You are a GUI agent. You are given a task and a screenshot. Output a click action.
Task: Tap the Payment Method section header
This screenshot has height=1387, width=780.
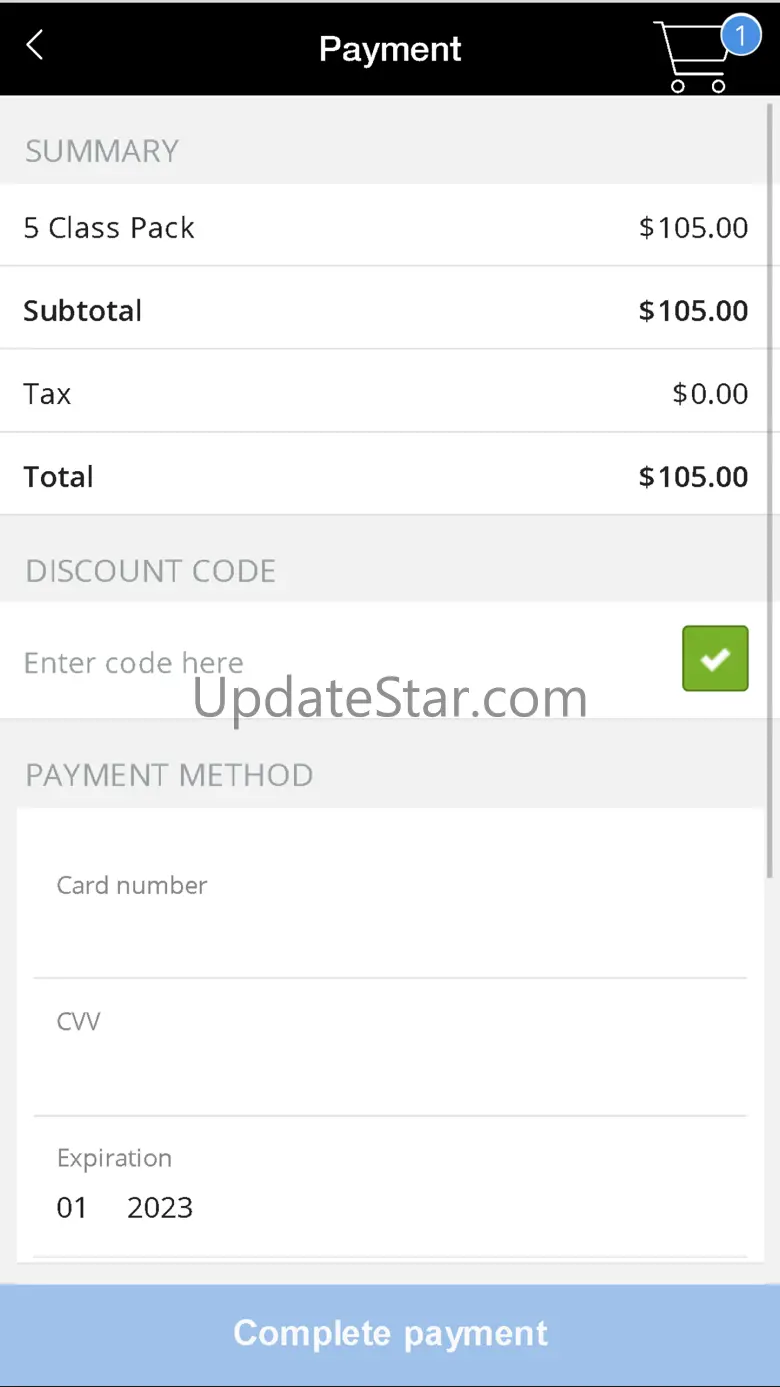(x=169, y=775)
